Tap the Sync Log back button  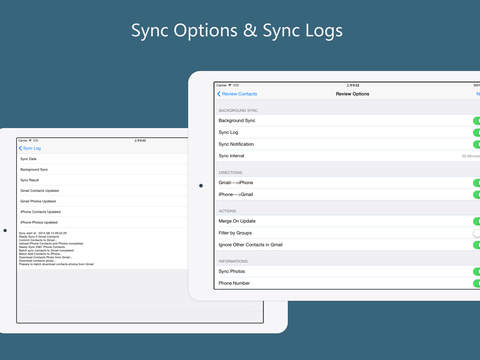click(x=30, y=148)
